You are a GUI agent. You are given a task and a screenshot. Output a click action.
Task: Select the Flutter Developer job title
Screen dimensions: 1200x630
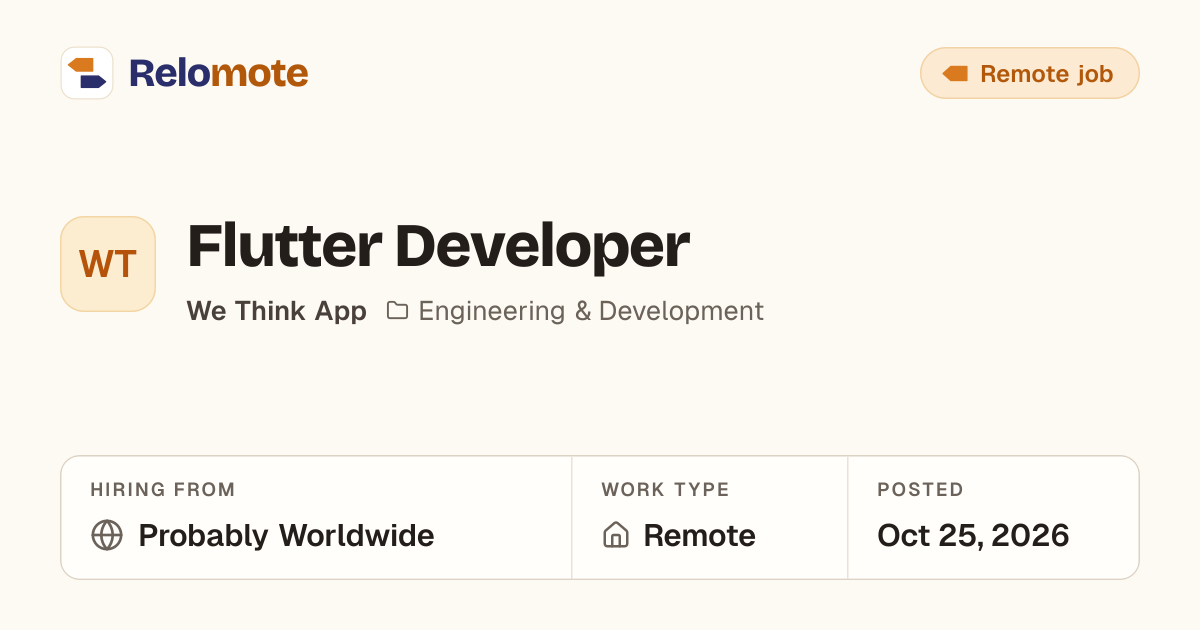[438, 246]
